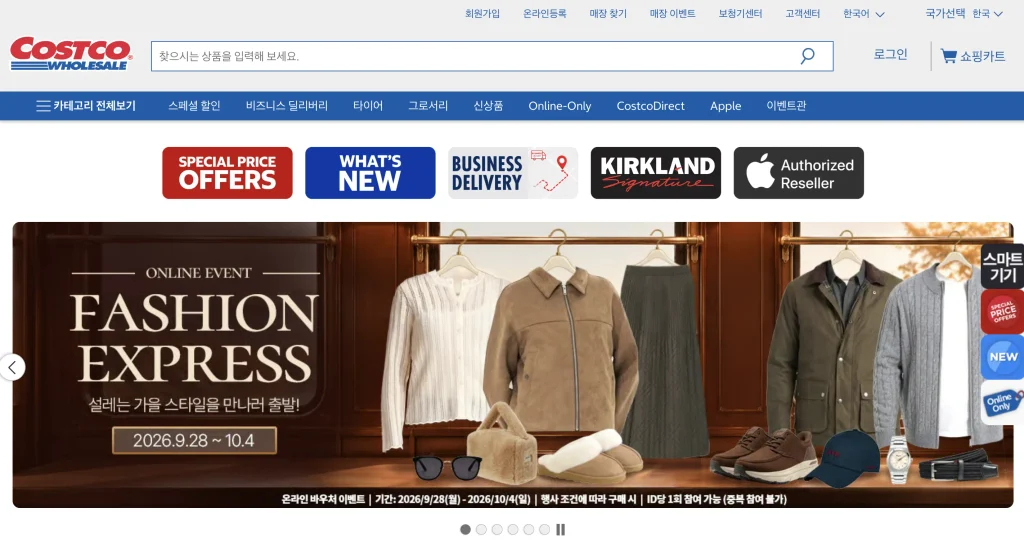Click the 로그인 link
This screenshot has height=557, width=1024.
coord(890,55)
